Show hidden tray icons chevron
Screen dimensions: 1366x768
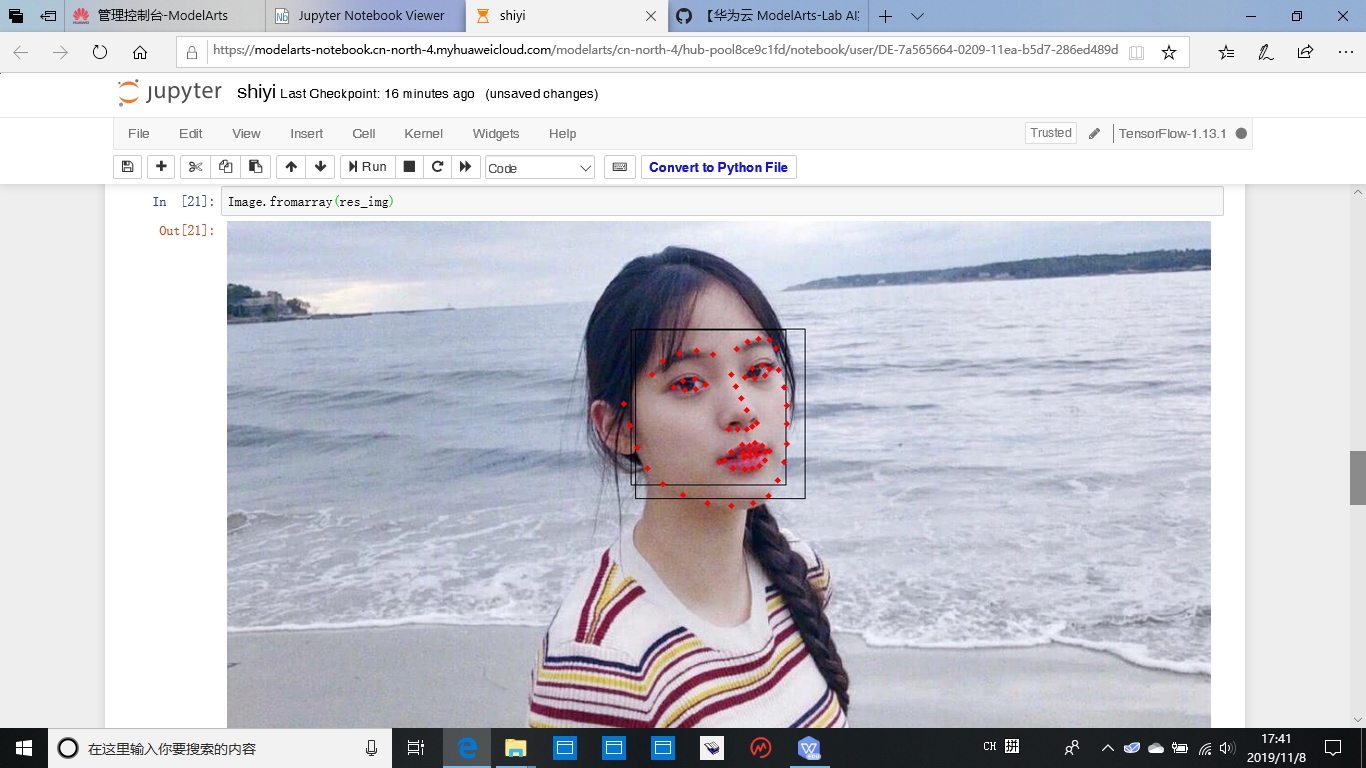pos(1108,747)
